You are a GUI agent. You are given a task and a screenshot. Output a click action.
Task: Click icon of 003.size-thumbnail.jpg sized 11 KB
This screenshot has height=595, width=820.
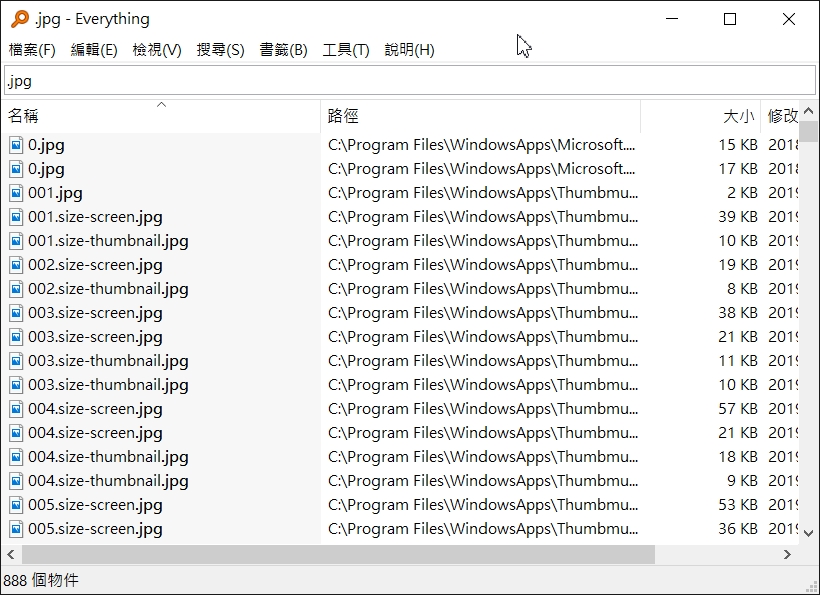point(16,361)
